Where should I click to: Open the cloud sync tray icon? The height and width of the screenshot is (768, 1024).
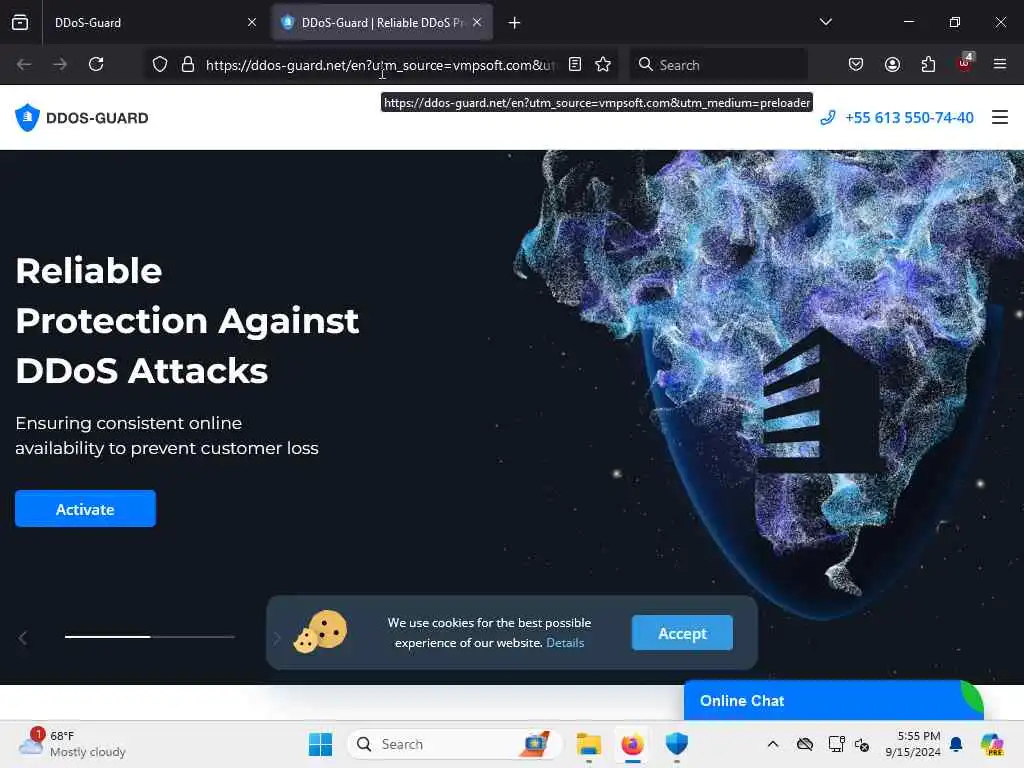(805, 744)
